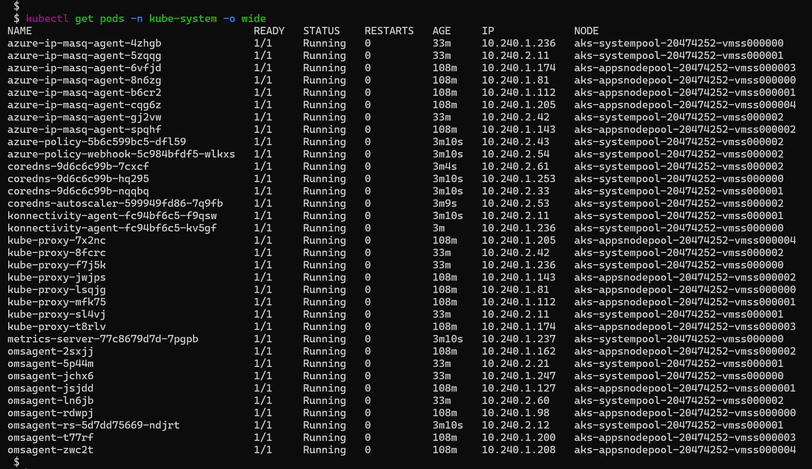Select pod name azure-ip-masq-agent-gj2vw
Screen dimensions: 812x469
click(x=84, y=117)
